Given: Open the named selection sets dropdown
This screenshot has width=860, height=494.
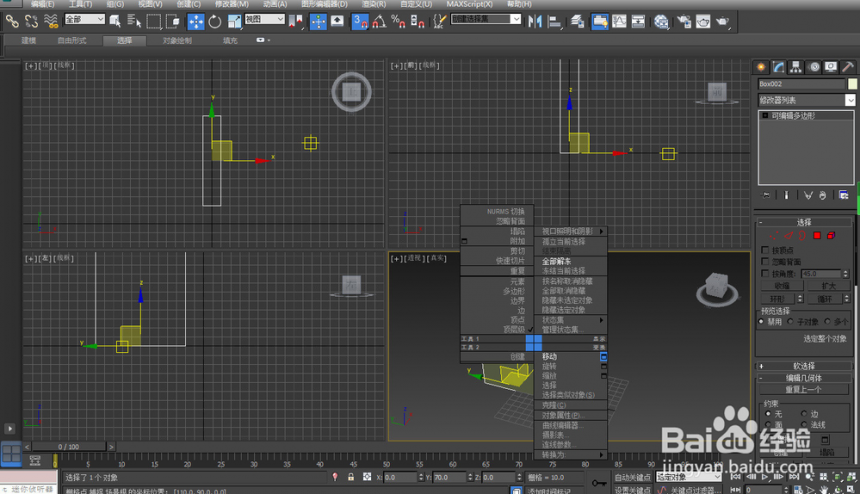Looking at the screenshot, I should pos(485,19).
